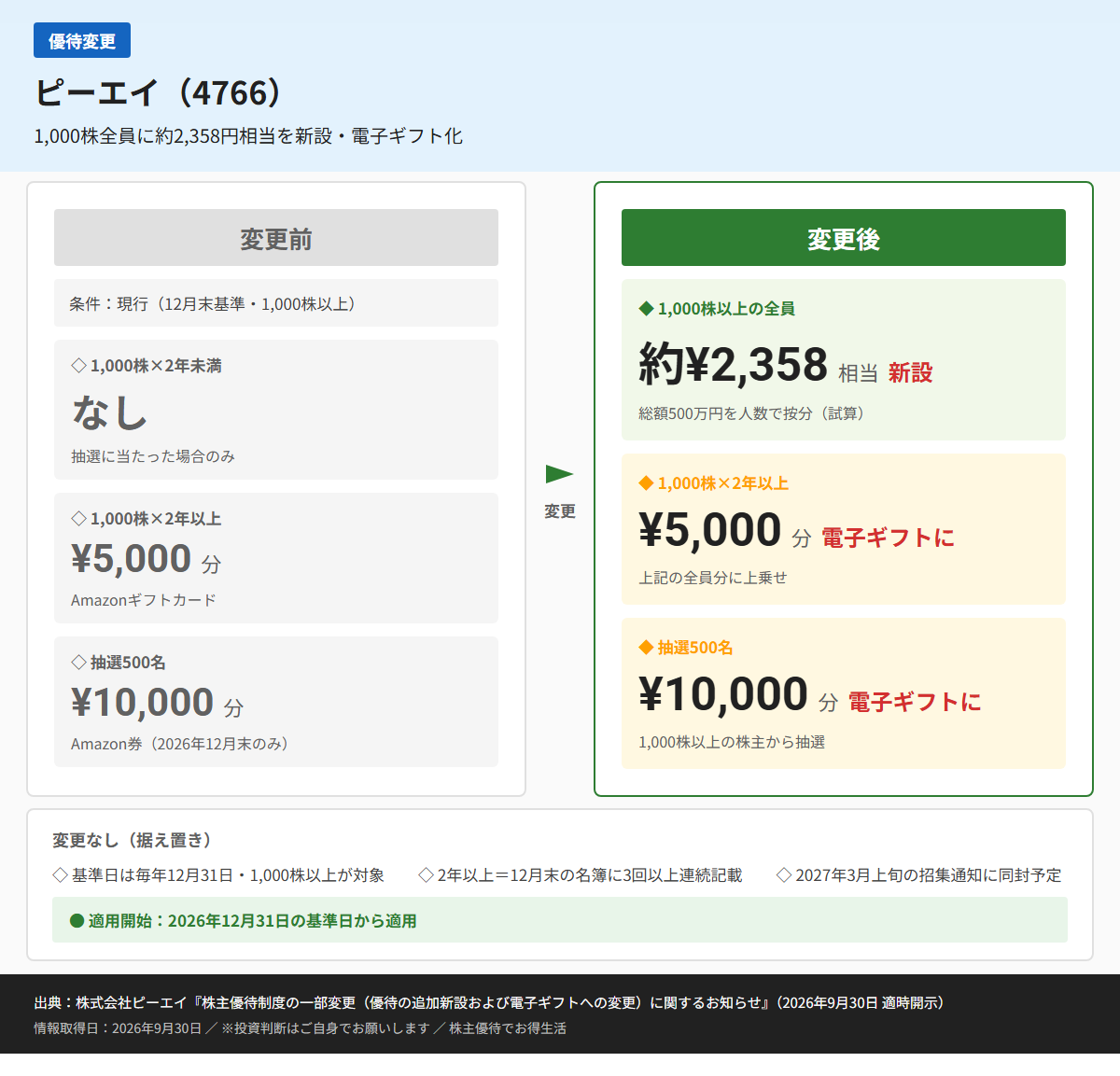The width and height of the screenshot is (1120, 1076).
Task: Click orange diamond before 2027年3月上旬
Action: 784,875
